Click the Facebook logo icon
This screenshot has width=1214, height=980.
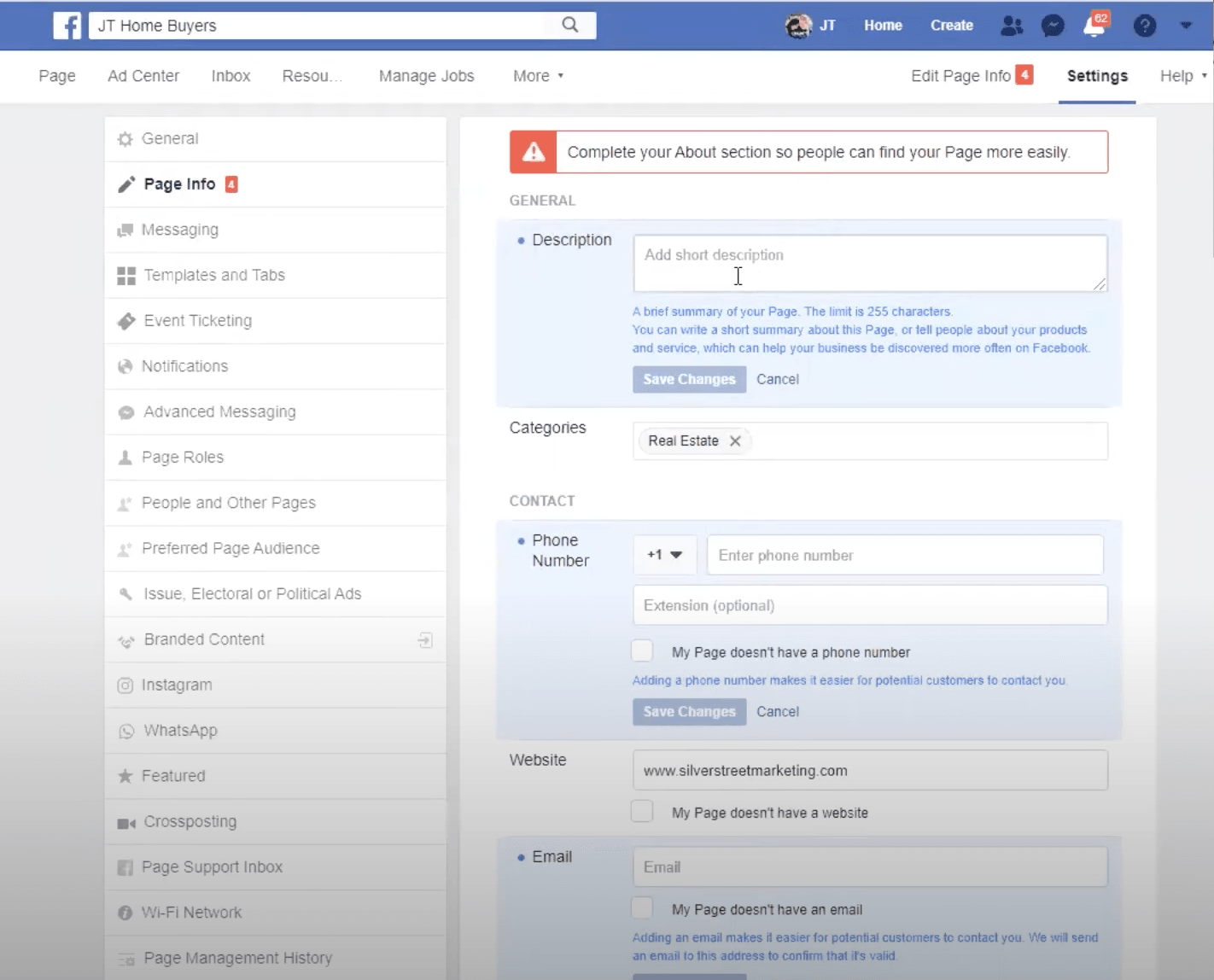pyautogui.click(x=67, y=26)
